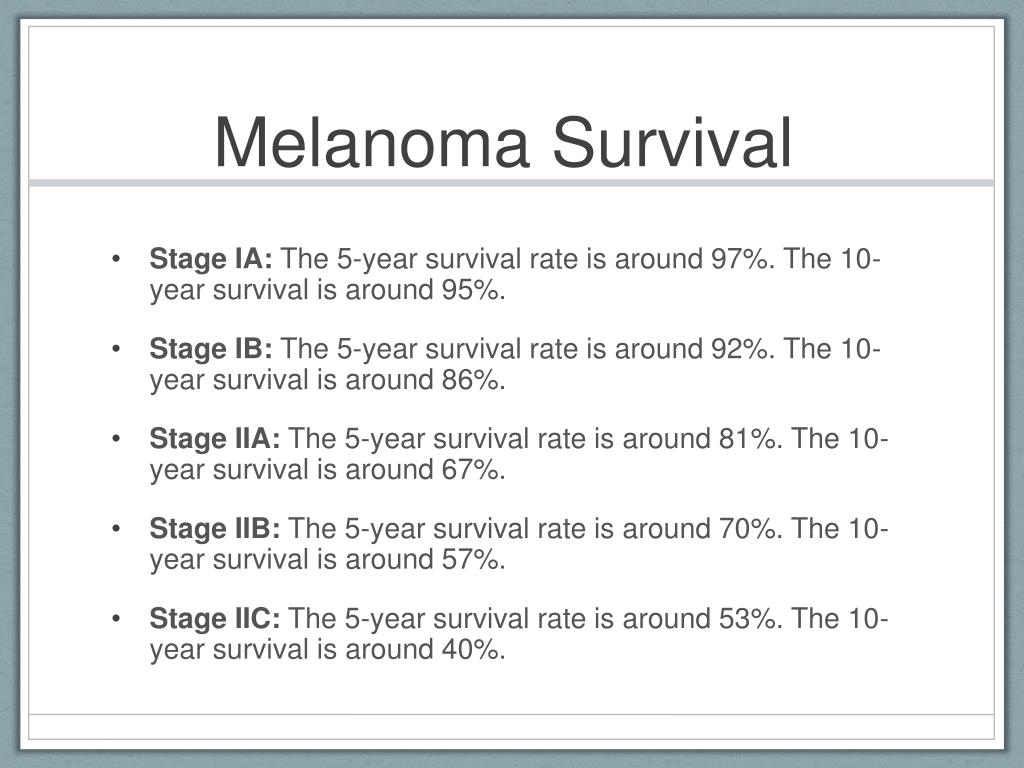The width and height of the screenshot is (1024, 768).
Task: Click the 53% survival figure
Action: [747, 618]
